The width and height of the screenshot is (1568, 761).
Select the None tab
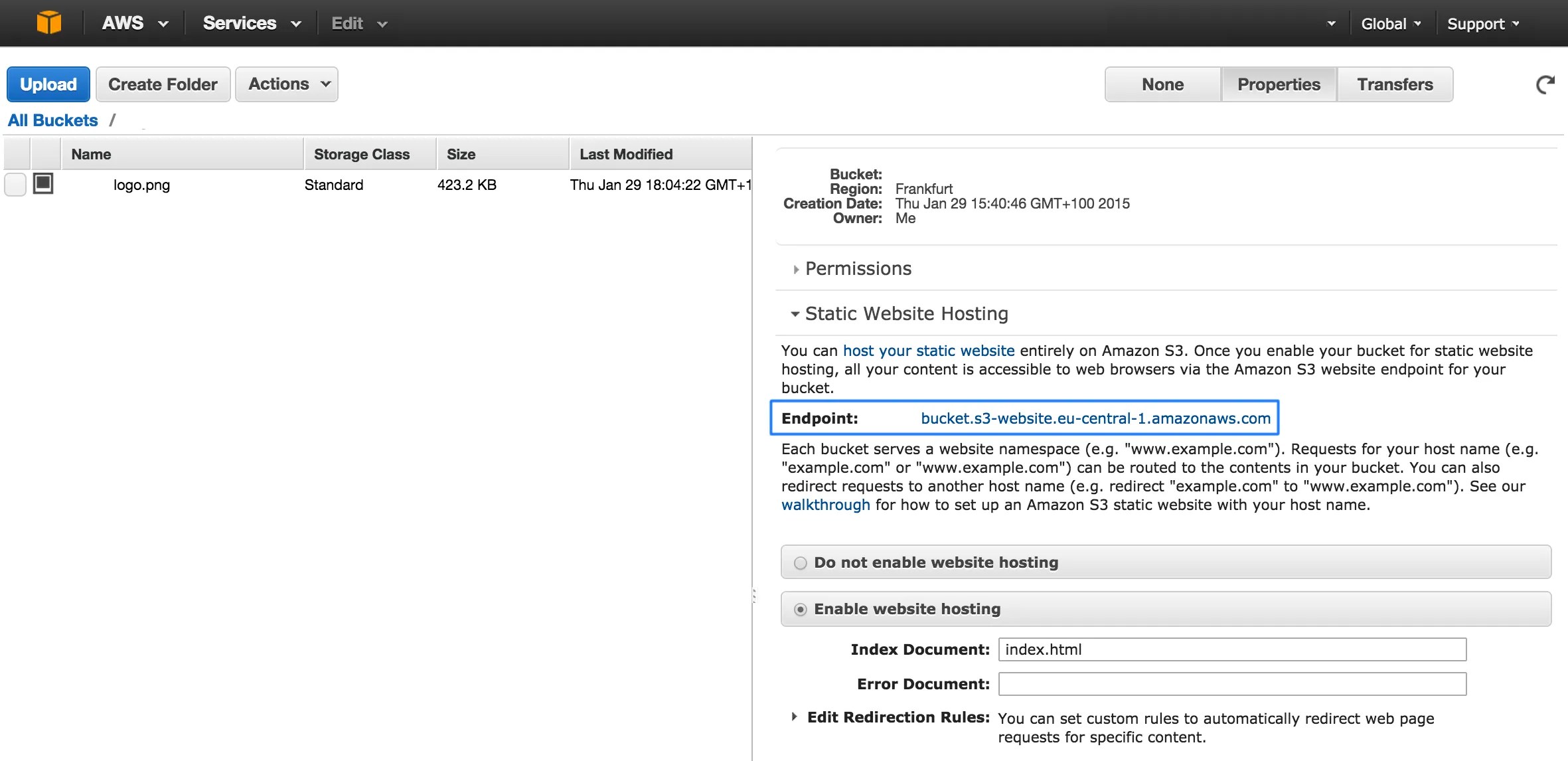click(x=1162, y=84)
